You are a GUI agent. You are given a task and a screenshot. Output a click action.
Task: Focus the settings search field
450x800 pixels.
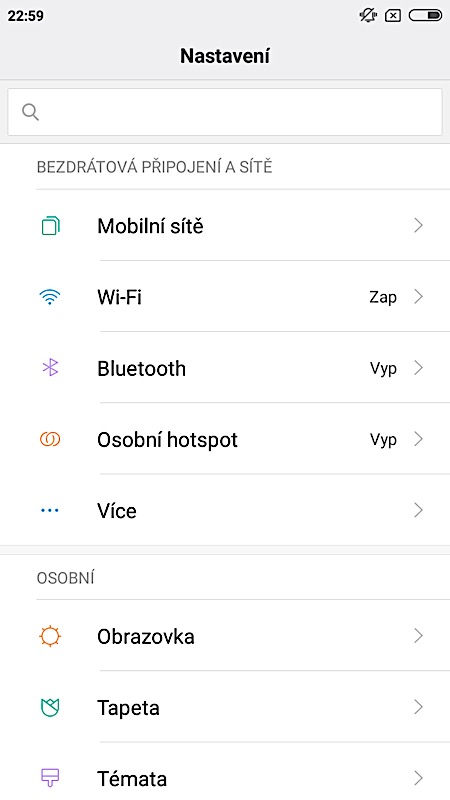[x=225, y=112]
